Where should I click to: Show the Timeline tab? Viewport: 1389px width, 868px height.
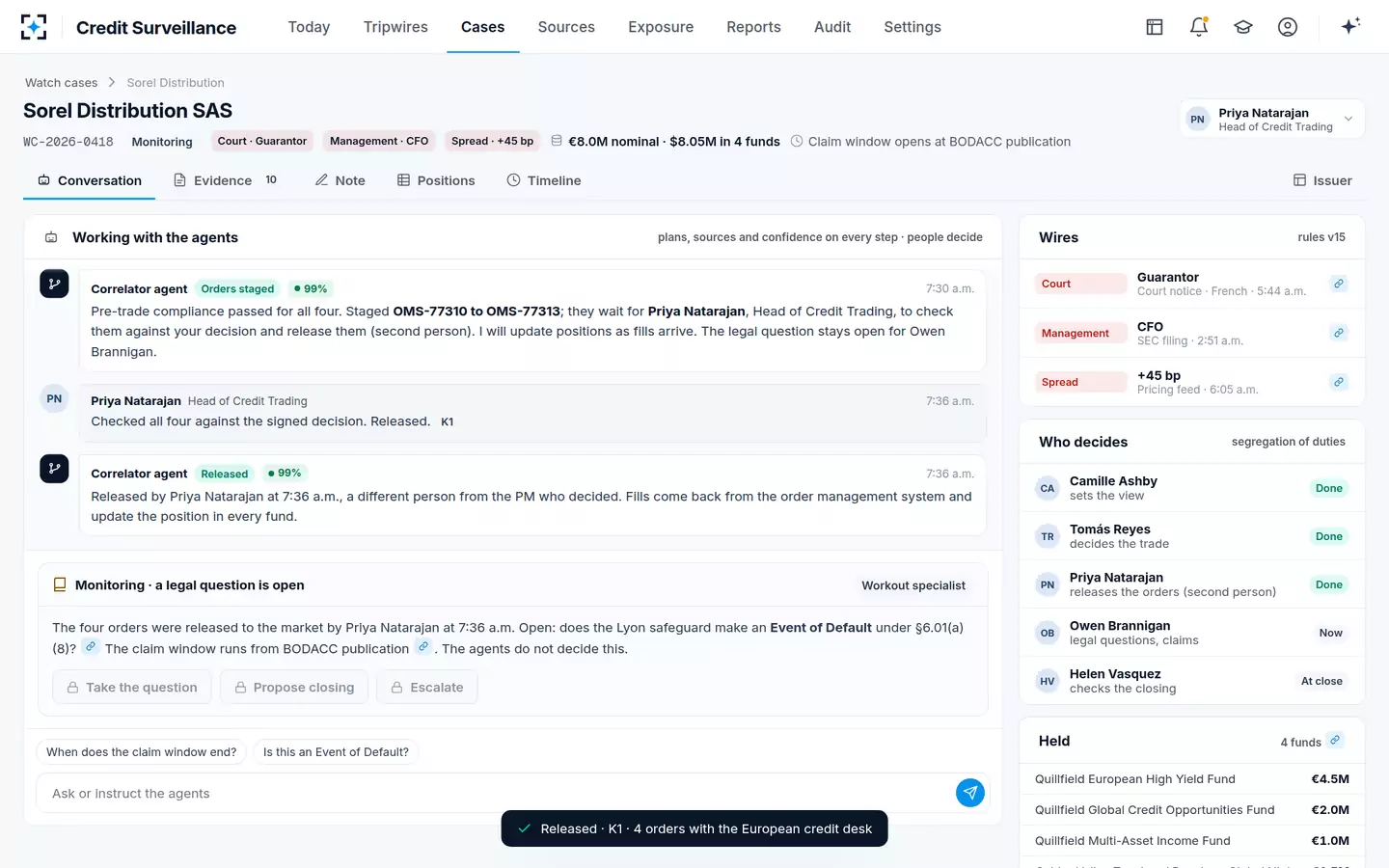544,180
